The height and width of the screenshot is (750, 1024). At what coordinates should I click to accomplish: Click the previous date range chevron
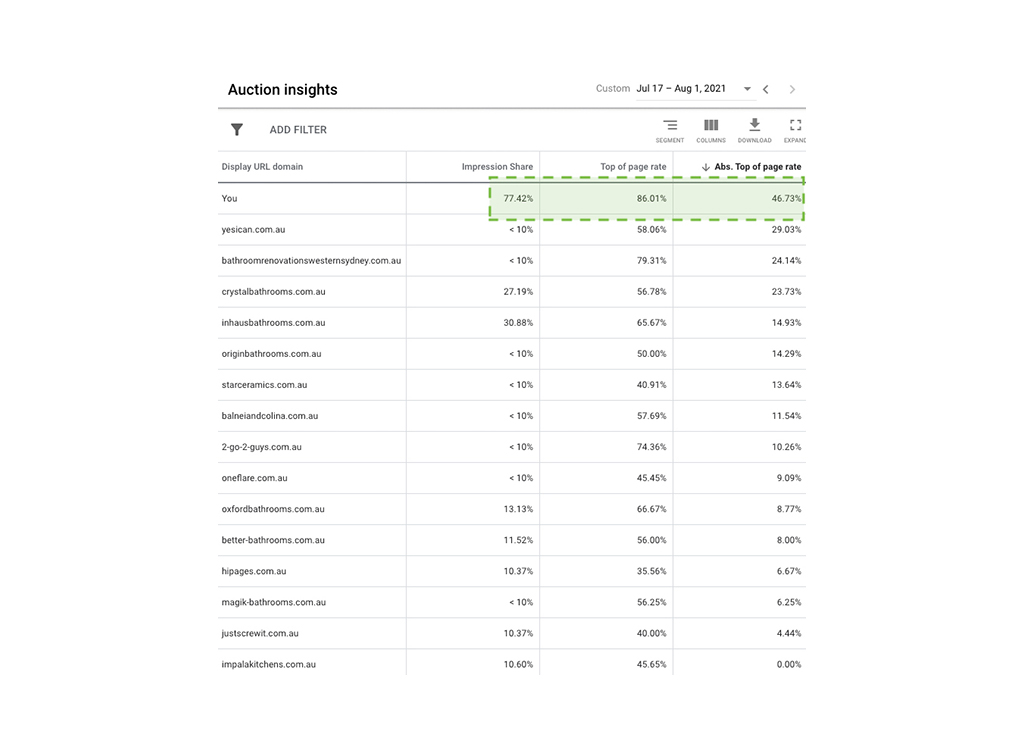tap(766, 89)
